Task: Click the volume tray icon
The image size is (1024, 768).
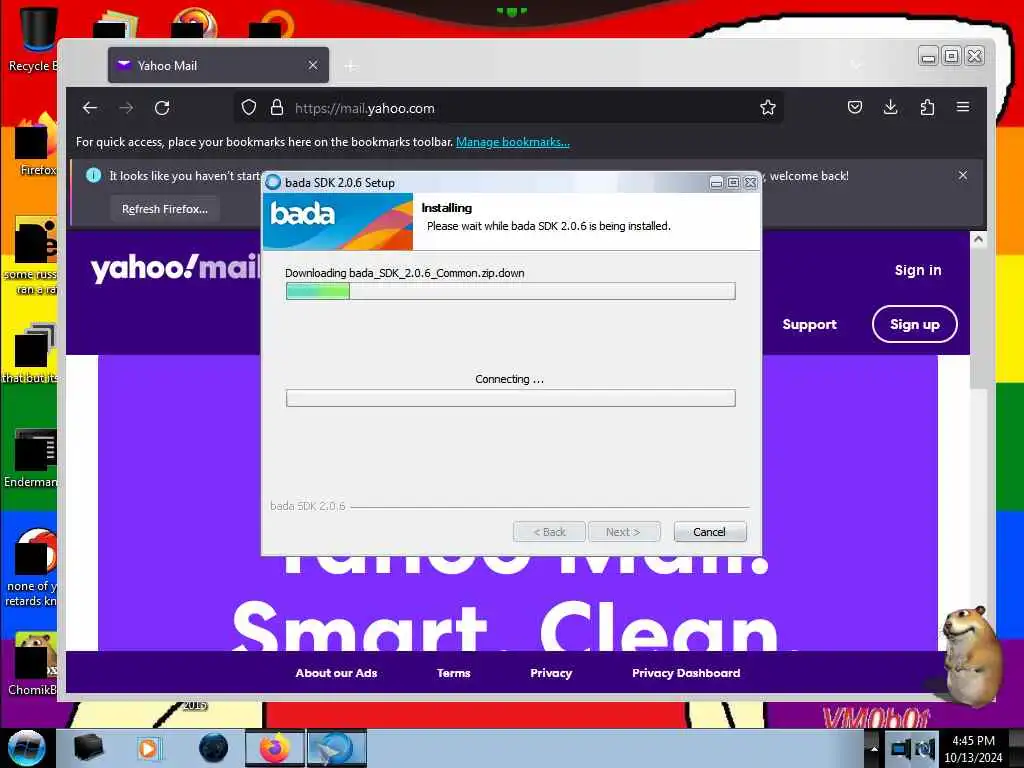Action: coord(925,748)
